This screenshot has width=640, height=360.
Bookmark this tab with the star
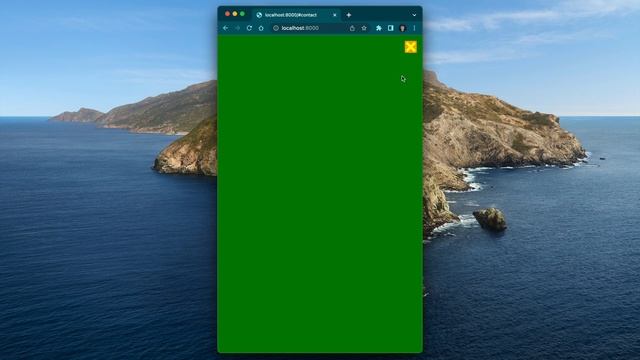coord(364,28)
